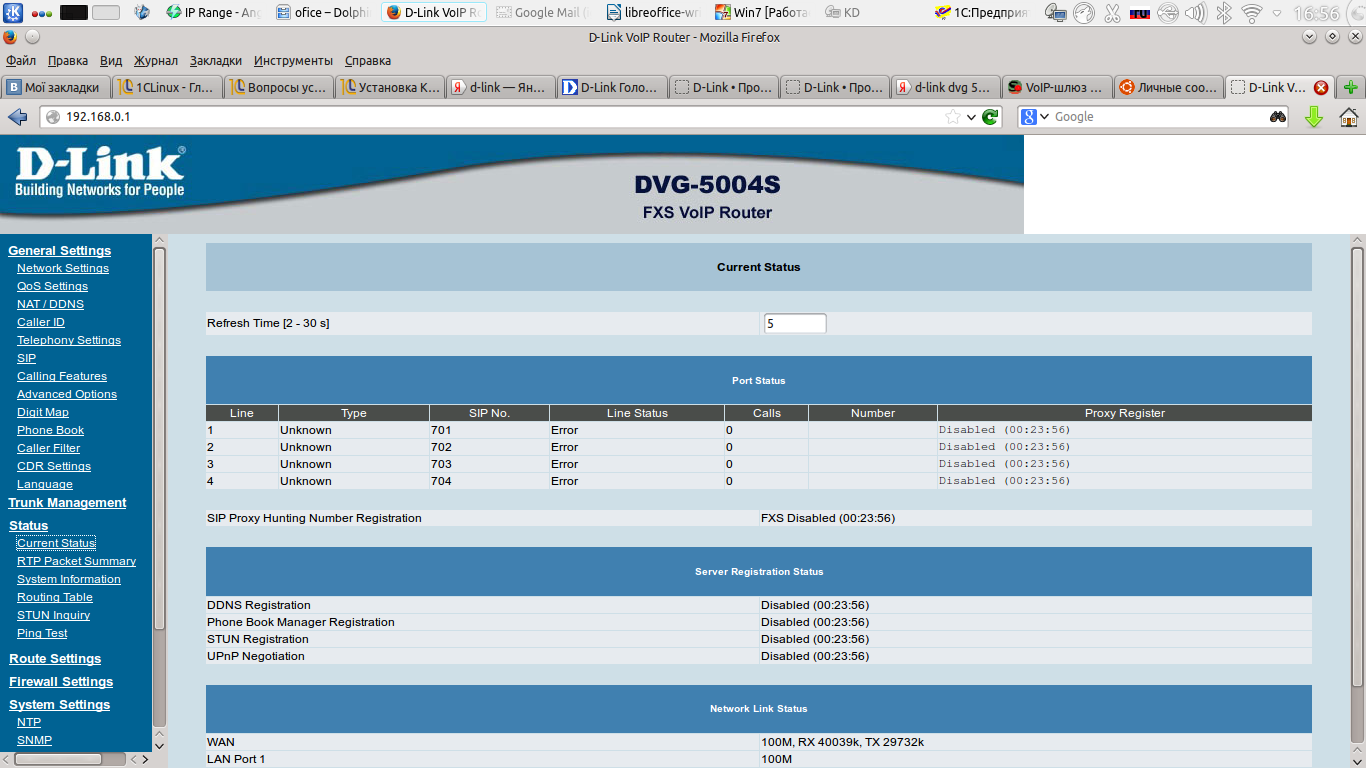This screenshot has height=768, width=1366.
Task: Reload the page with the green refresh icon
Action: [990, 117]
